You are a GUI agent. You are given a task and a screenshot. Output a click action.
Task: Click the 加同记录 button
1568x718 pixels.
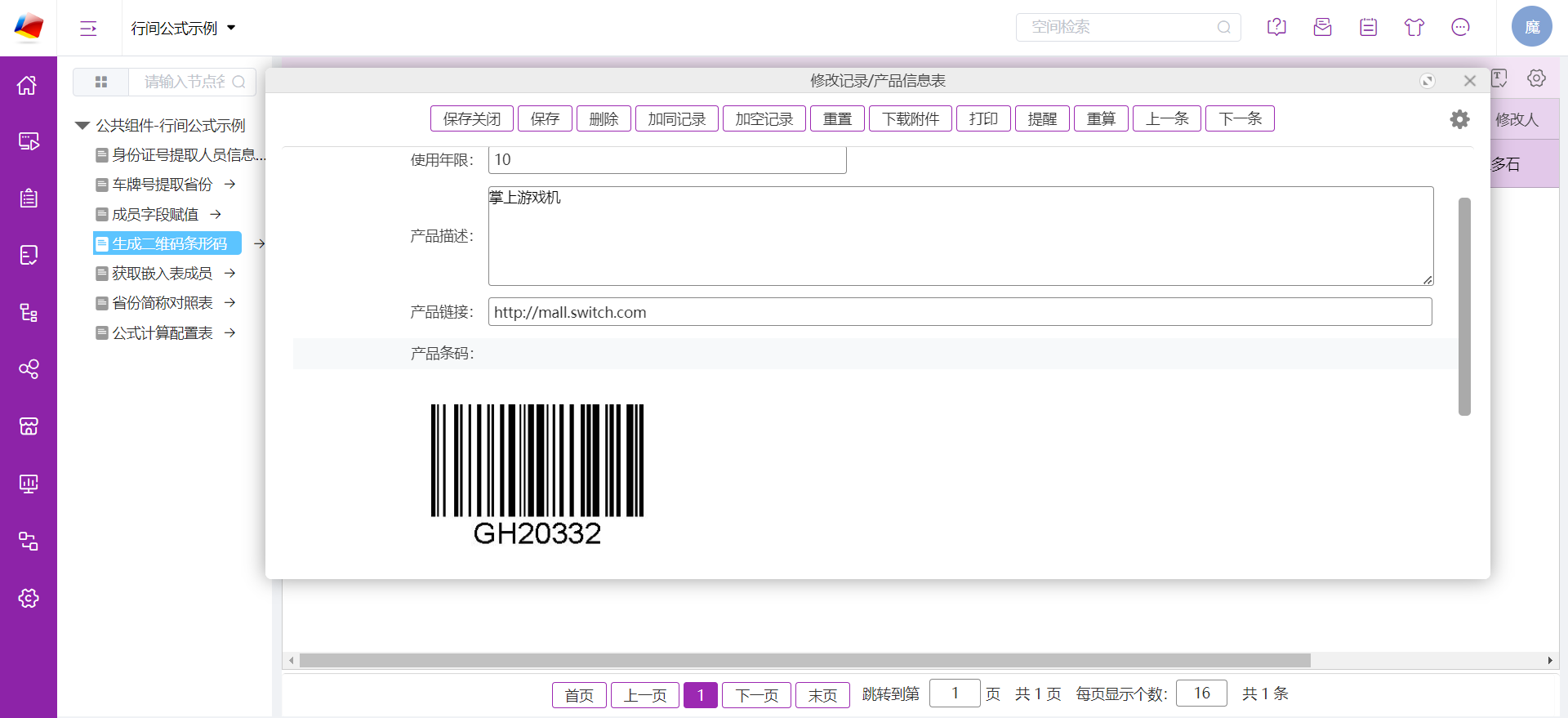[x=677, y=118]
